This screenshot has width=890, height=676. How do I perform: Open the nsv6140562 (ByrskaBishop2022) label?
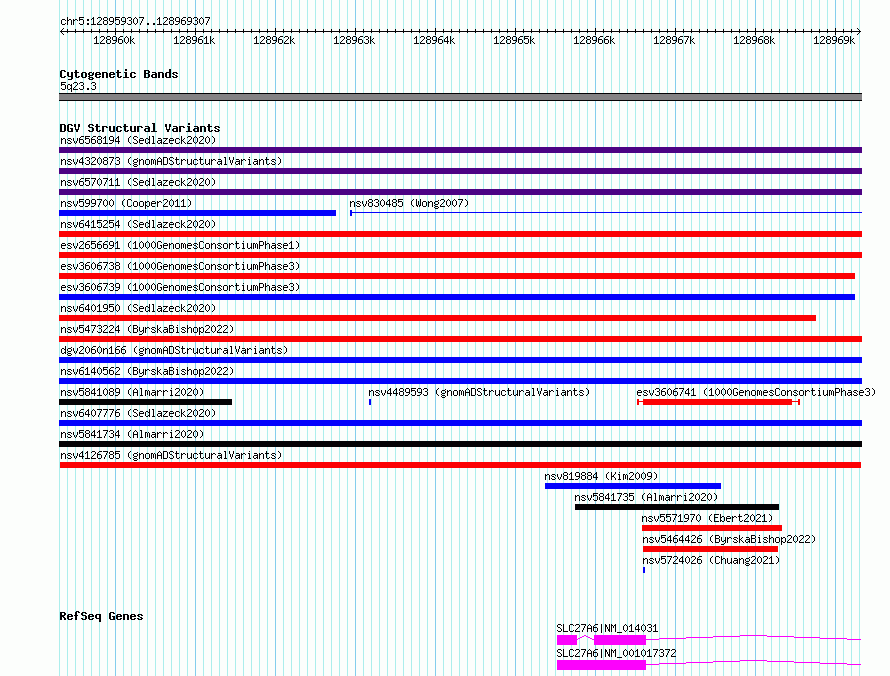tap(147, 371)
